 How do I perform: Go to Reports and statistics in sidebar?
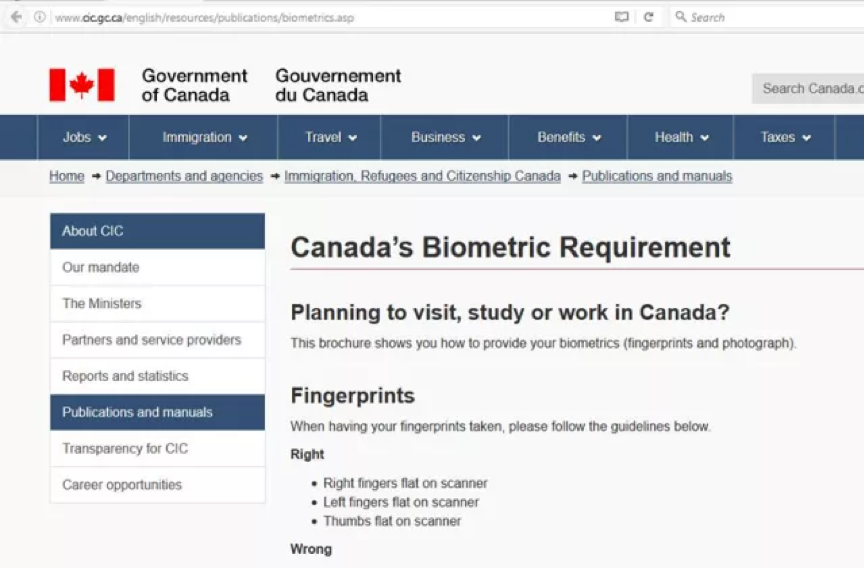coord(157,376)
